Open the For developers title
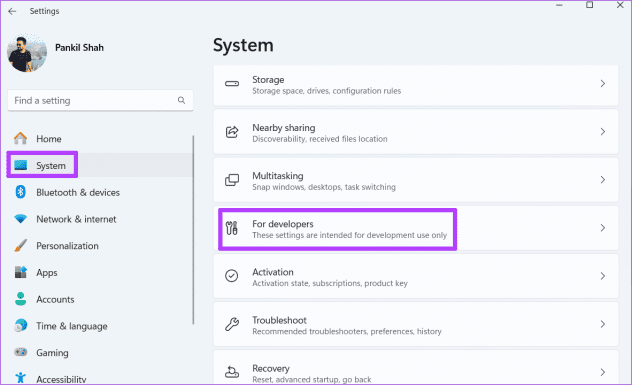Image resolution: width=632 pixels, height=385 pixels. click(283, 224)
